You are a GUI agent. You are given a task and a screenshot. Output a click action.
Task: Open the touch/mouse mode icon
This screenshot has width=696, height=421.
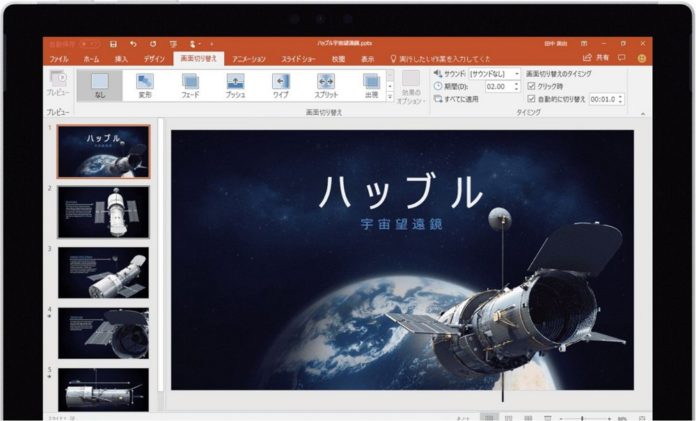point(193,44)
